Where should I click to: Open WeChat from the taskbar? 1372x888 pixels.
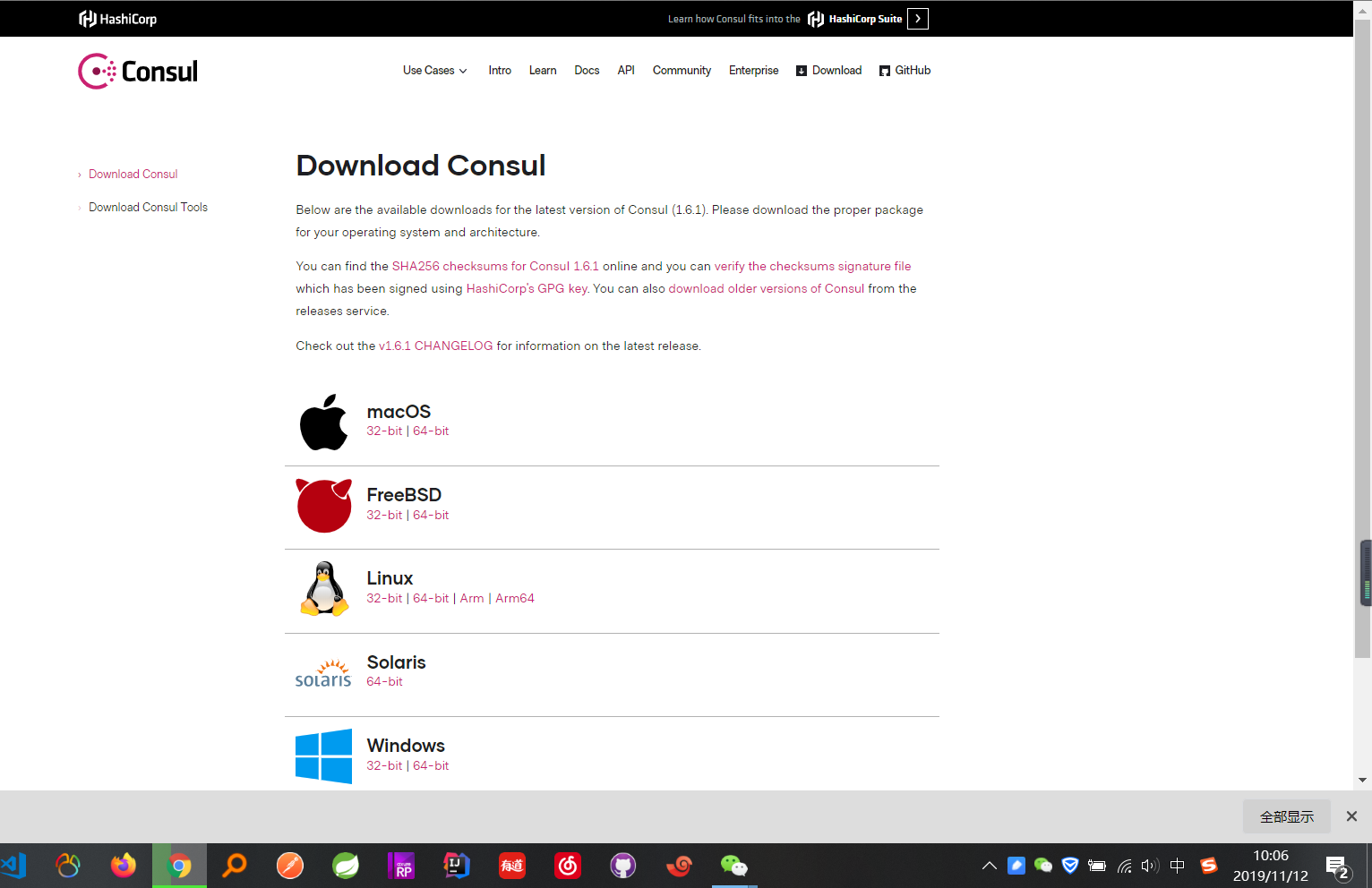[x=734, y=866]
